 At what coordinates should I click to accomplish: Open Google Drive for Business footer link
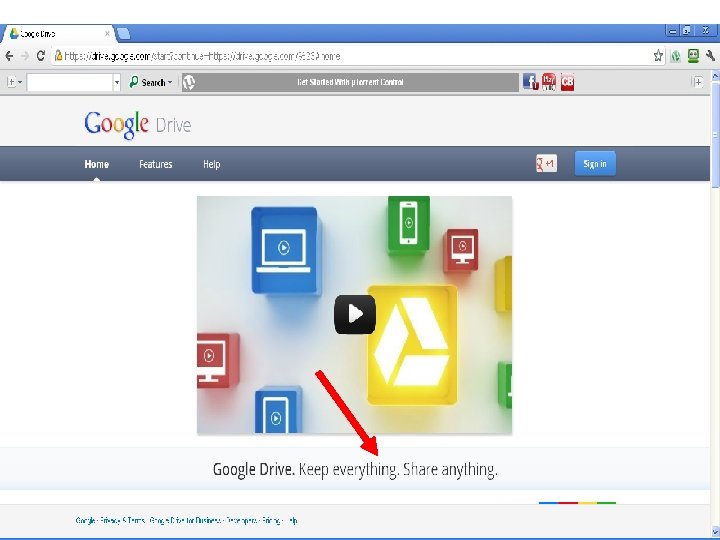[x=185, y=520]
